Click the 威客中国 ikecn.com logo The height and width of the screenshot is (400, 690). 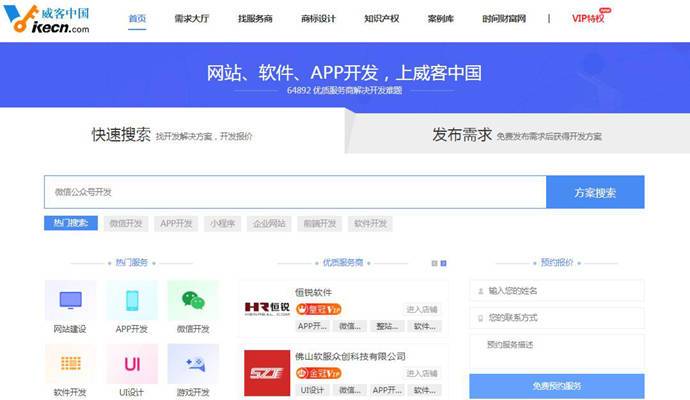pos(46,19)
